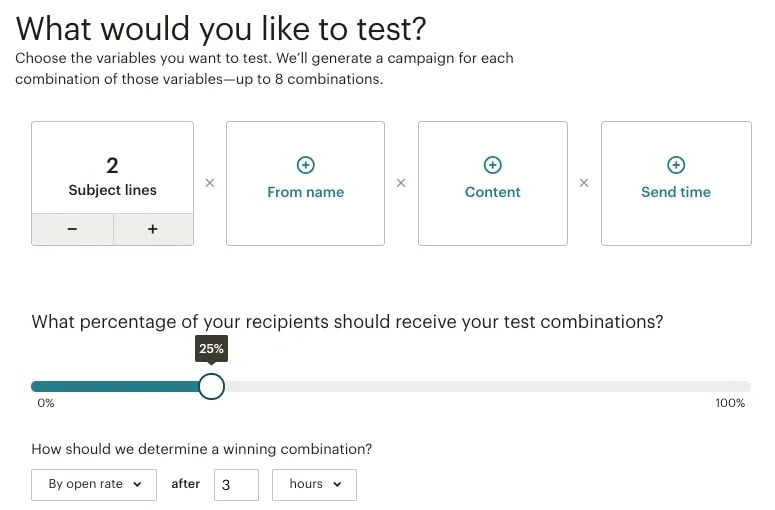Select the Content label text
Viewport: 775px width, 510px height.
pos(493,192)
